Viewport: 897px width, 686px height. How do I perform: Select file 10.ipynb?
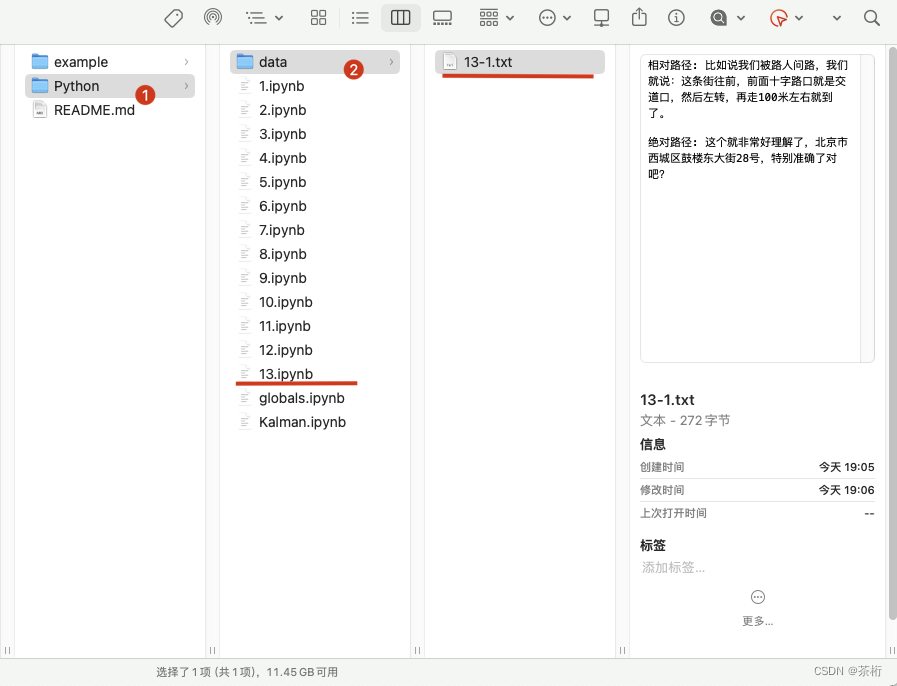coord(315,302)
